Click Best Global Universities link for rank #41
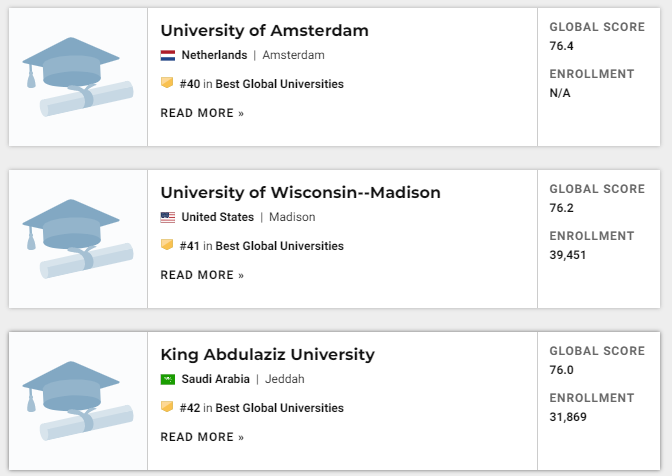The width and height of the screenshot is (672, 476). pos(279,246)
